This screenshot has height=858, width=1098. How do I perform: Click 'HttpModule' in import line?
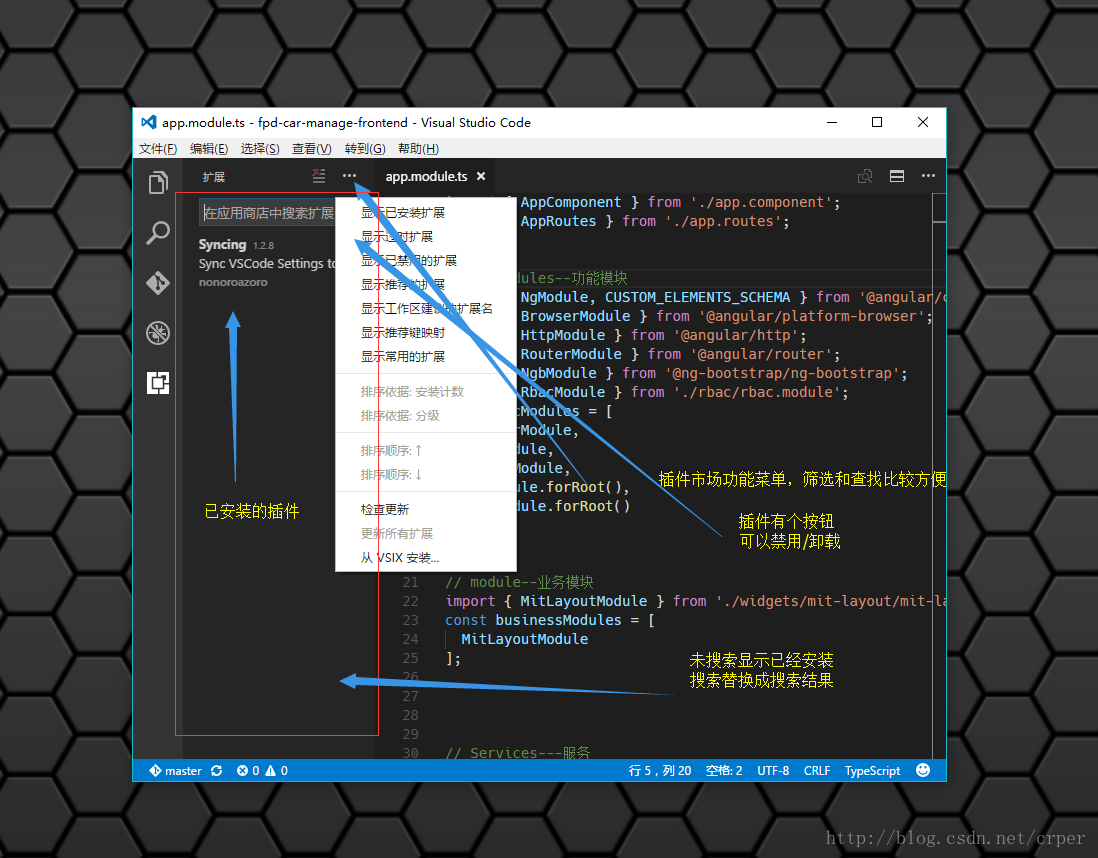[562, 335]
